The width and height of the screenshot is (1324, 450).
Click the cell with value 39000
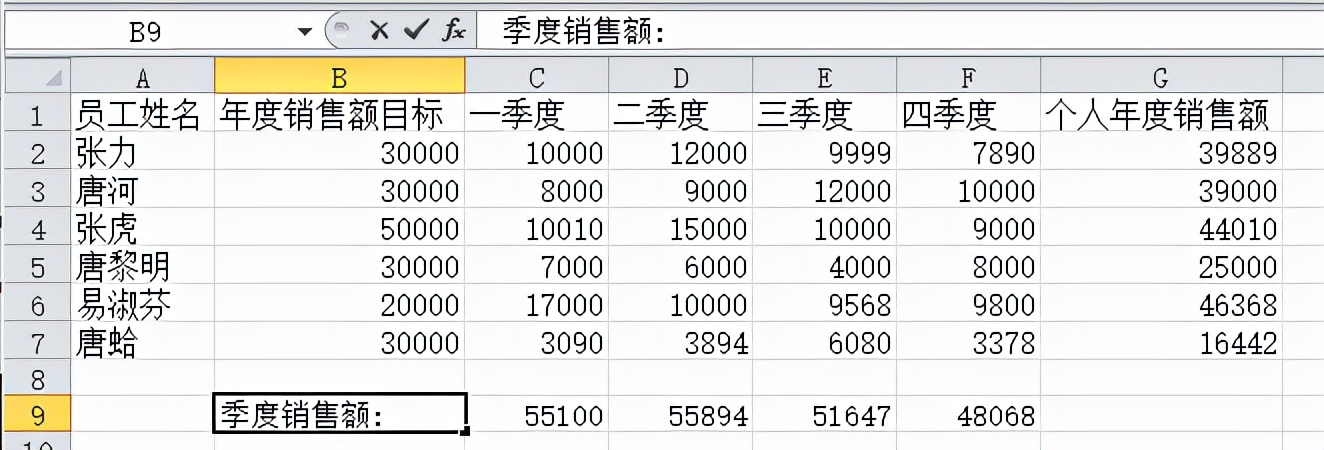1161,190
